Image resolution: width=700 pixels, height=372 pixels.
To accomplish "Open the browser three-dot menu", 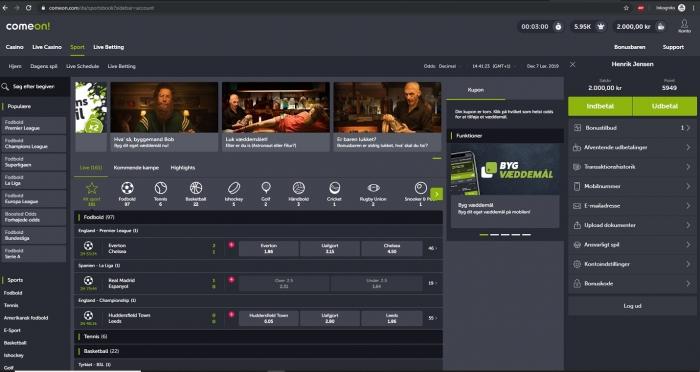I will [693, 8].
